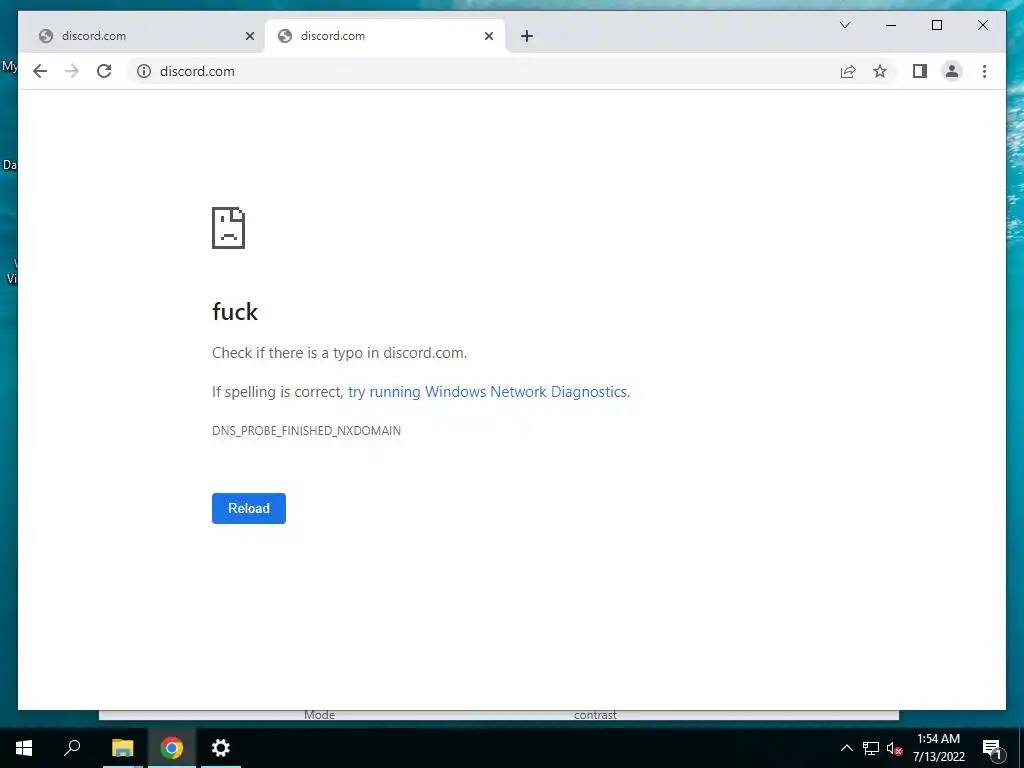Screen dimensions: 1024x768
Task: Bookmark this page with the star icon
Action: (x=880, y=71)
